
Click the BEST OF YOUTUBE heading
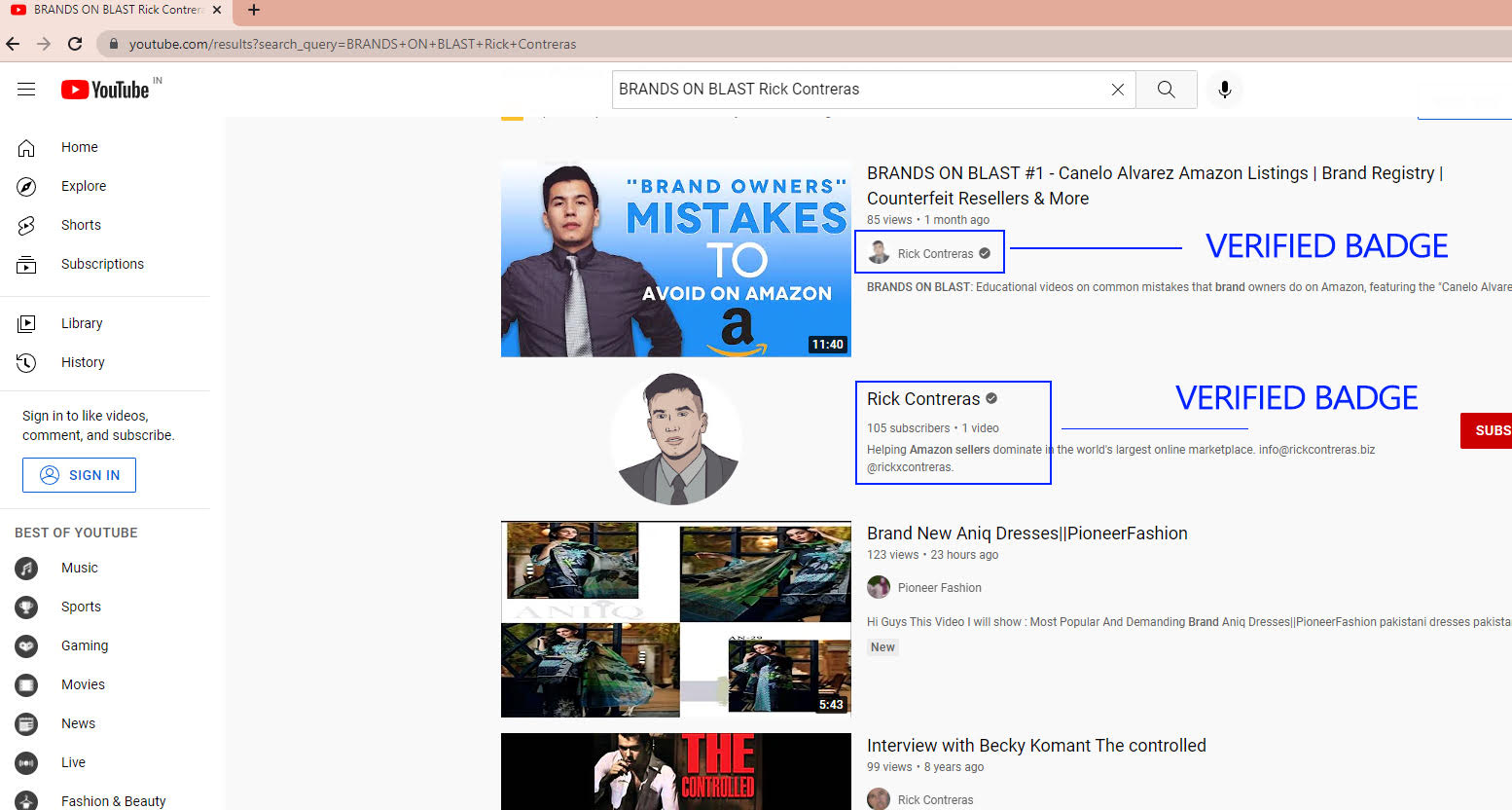pos(76,533)
